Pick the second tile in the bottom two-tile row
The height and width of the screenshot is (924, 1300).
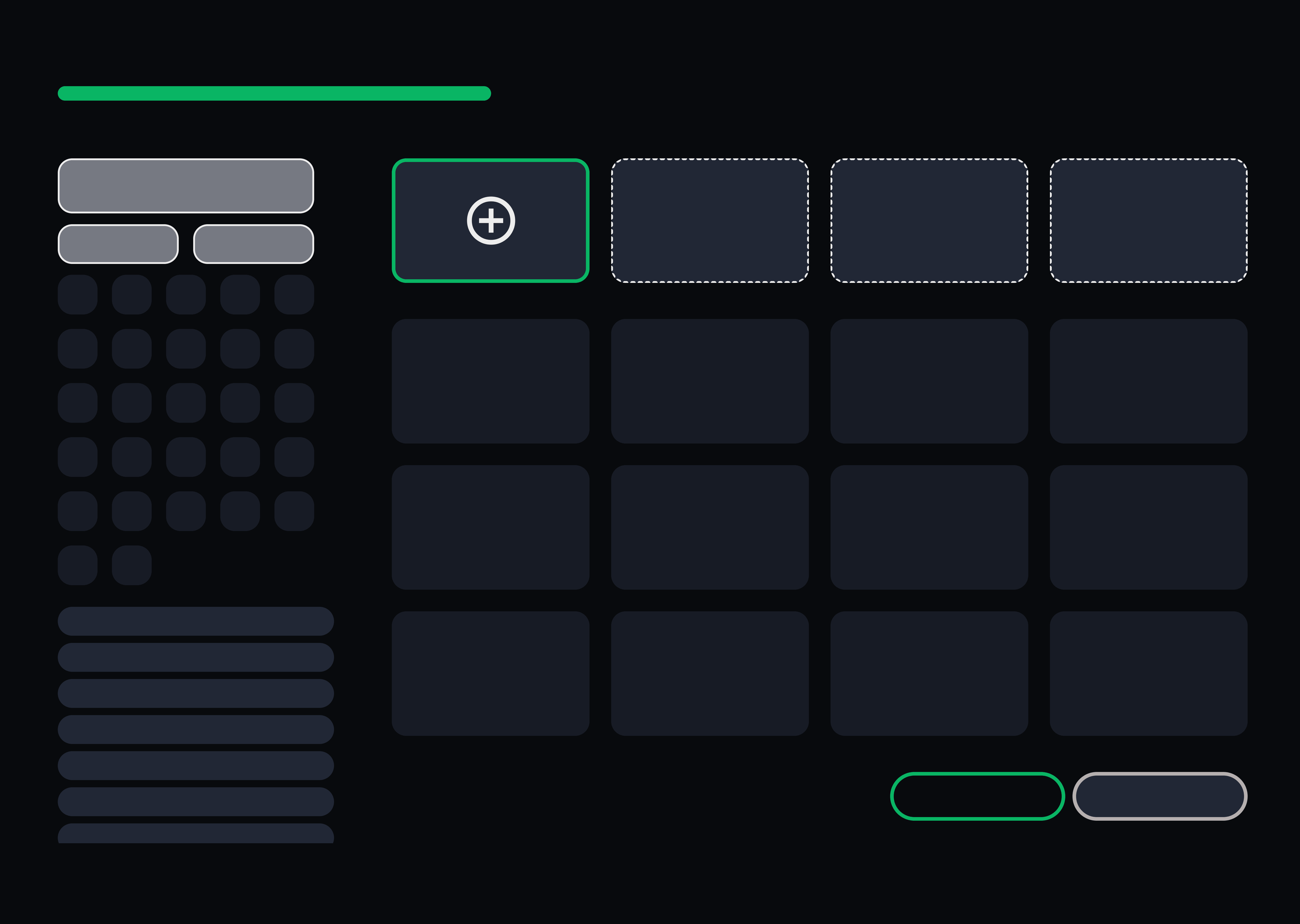[132, 565]
